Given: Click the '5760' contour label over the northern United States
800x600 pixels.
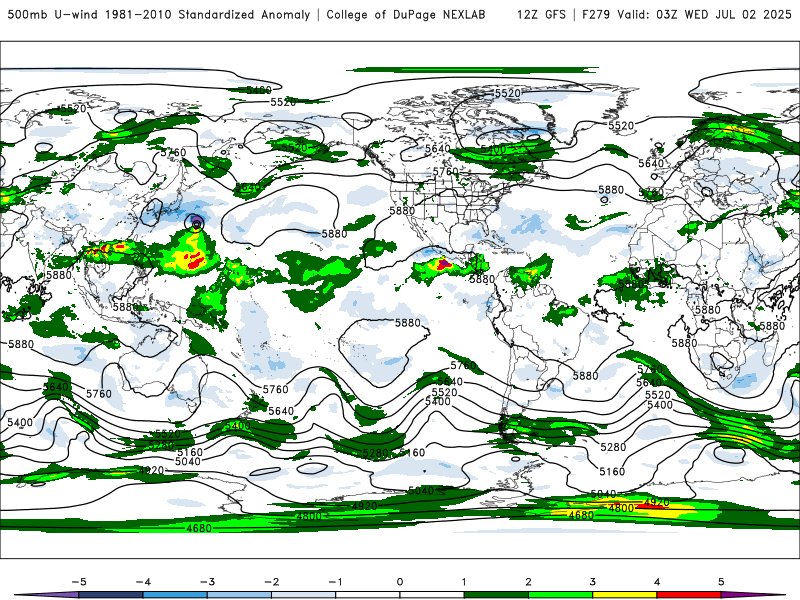Looking at the screenshot, I should click(x=445, y=171).
